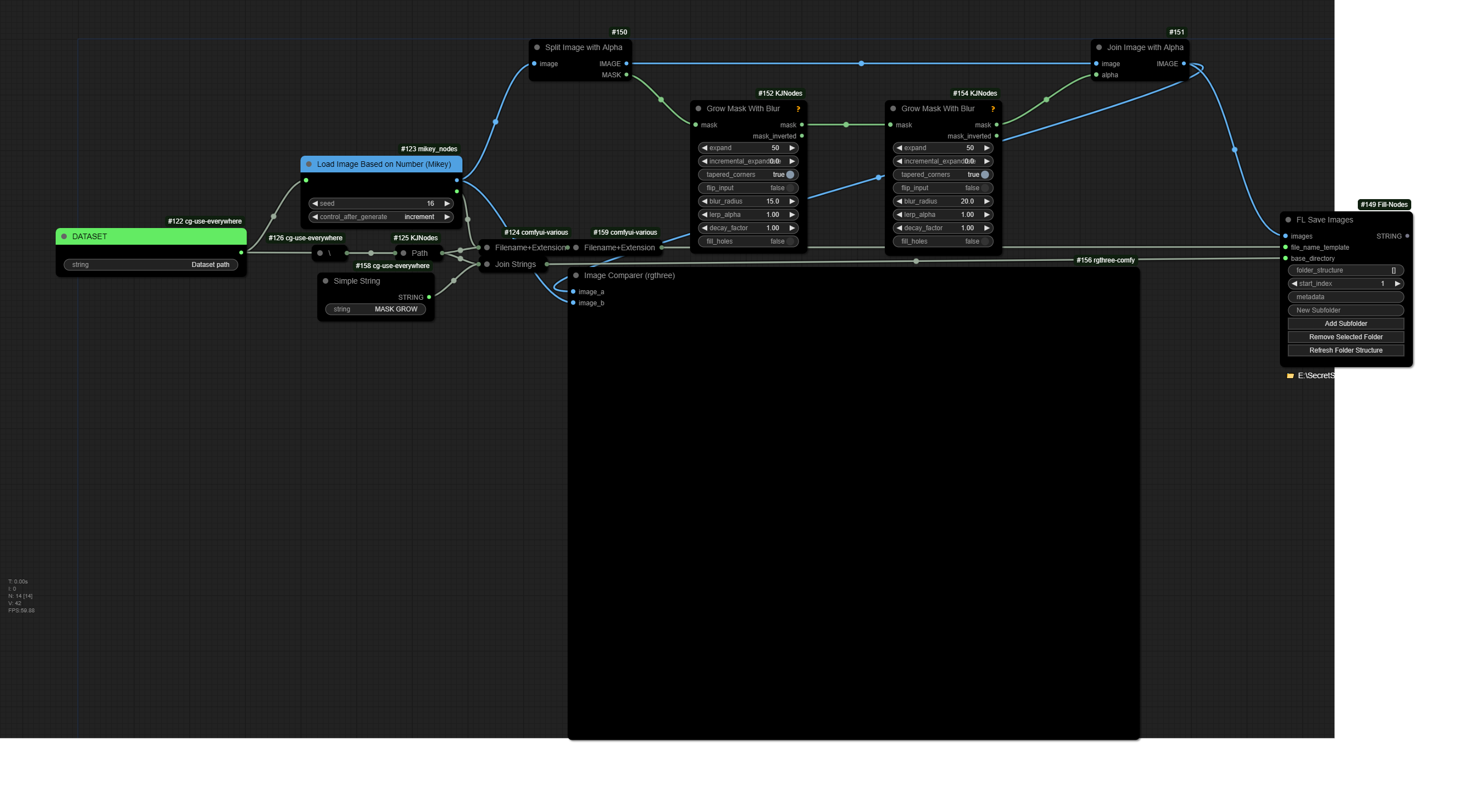The width and height of the screenshot is (1468, 812).
Task: Toggle flip_input on Grow Mask node #154
Action: click(x=943, y=188)
